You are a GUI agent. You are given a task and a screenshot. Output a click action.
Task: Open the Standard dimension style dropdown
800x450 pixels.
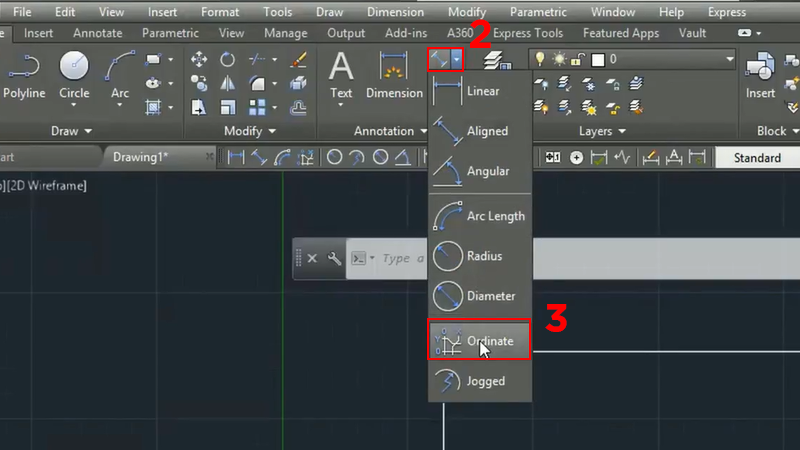758,158
